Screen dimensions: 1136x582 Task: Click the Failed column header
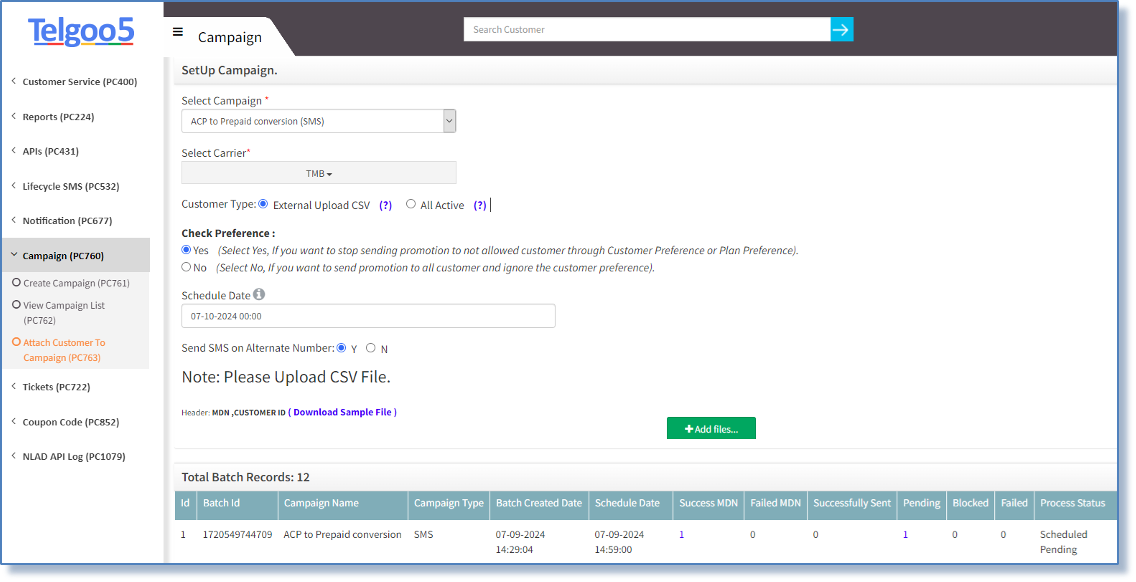(x=1014, y=503)
